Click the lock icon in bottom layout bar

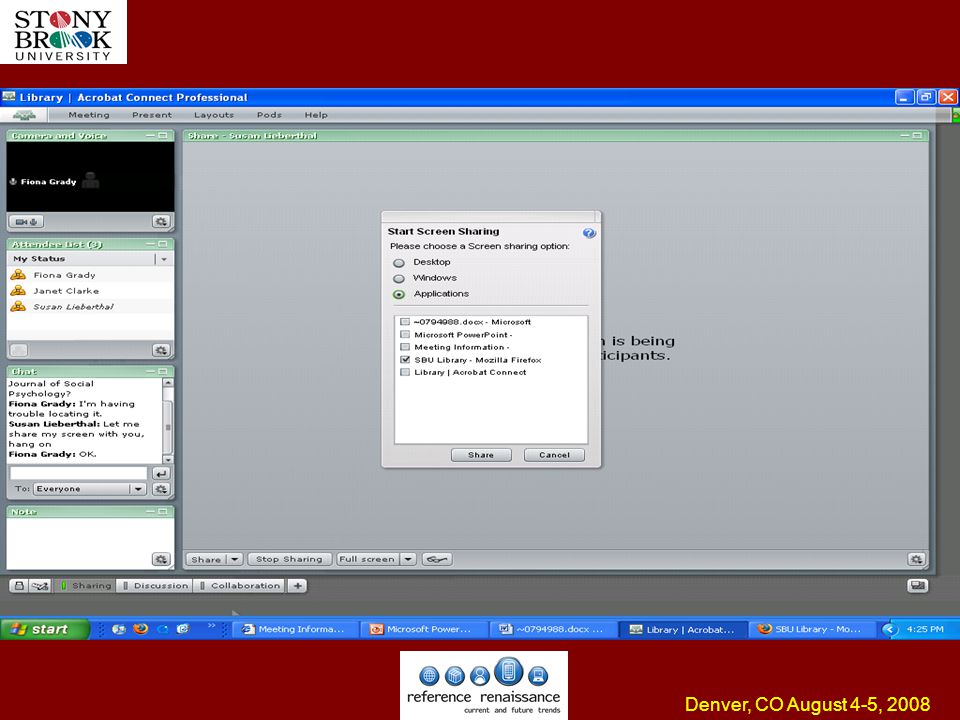[19, 586]
